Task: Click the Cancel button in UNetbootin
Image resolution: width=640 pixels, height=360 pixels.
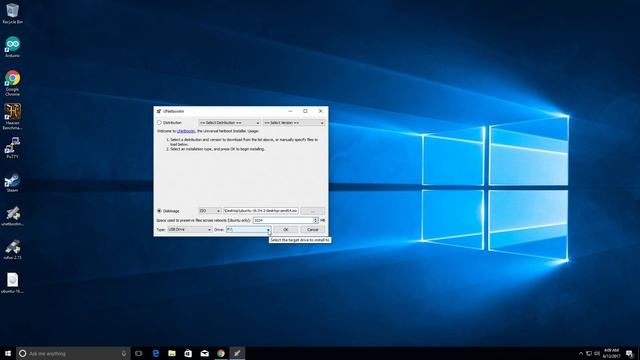Action: point(313,229)
